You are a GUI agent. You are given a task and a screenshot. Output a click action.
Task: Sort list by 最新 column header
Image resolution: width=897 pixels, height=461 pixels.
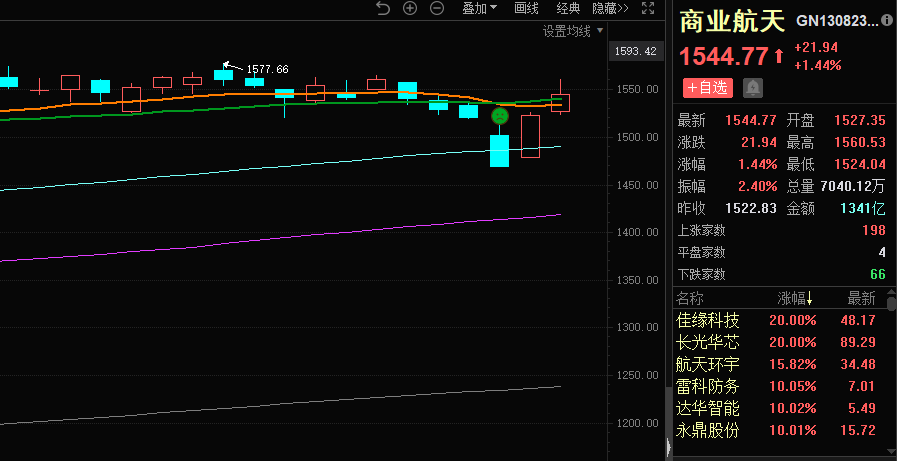(861, 298)
